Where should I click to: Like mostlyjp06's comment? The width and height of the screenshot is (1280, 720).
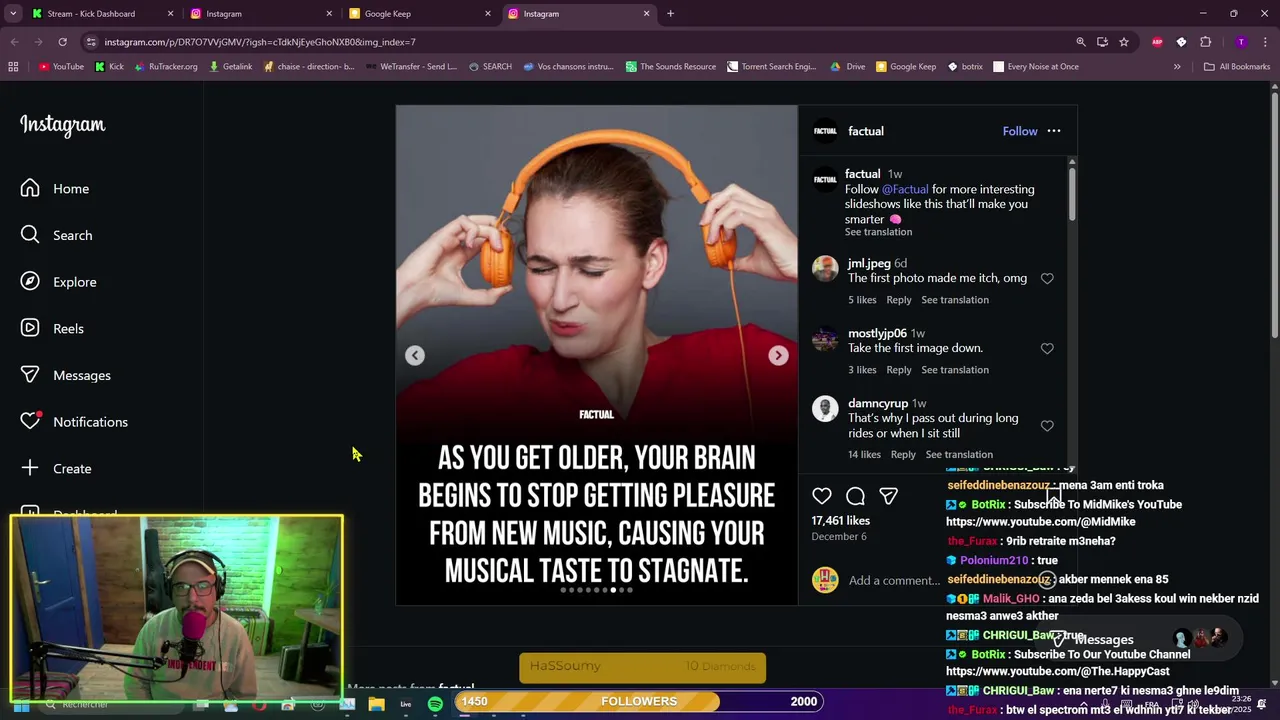click(1047, 348)
